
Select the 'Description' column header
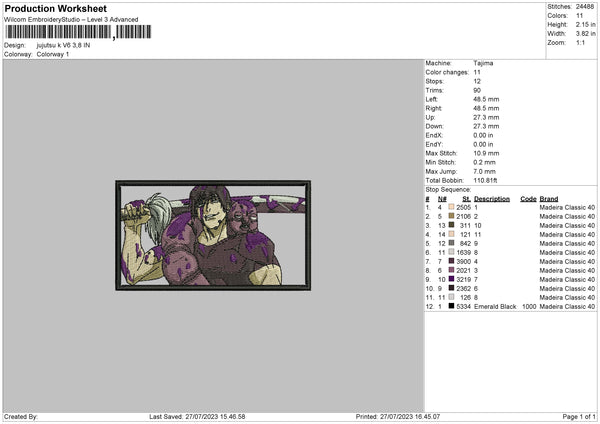tap(492, 199)
